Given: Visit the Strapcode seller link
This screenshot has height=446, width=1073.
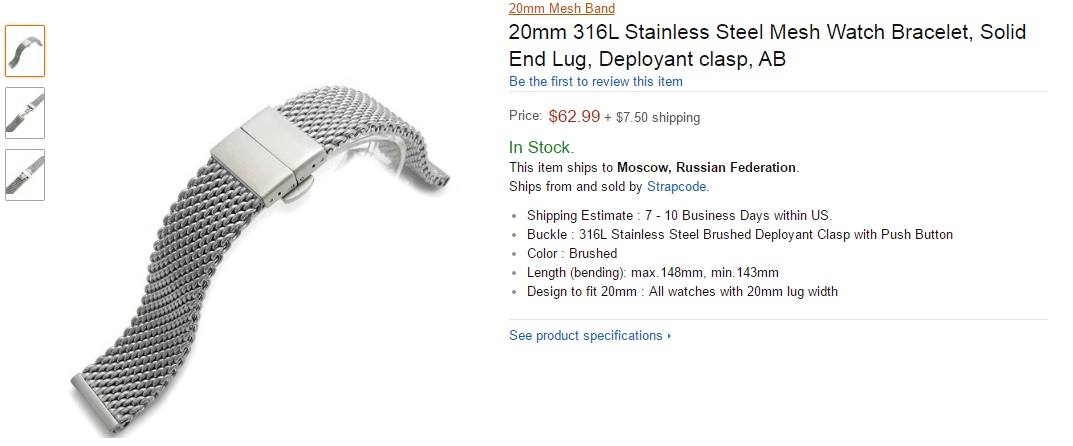Looking at the screenshot, I should pos(677,186).
